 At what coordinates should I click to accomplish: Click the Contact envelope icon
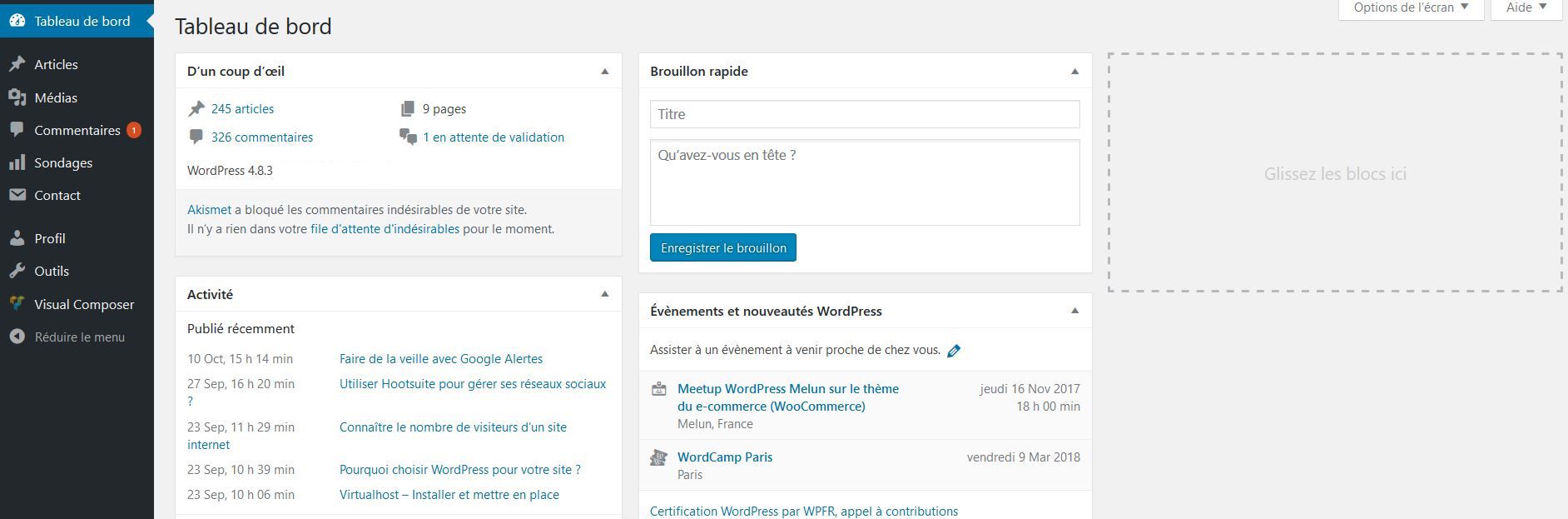pyautogui.click(x=17, y=195)
